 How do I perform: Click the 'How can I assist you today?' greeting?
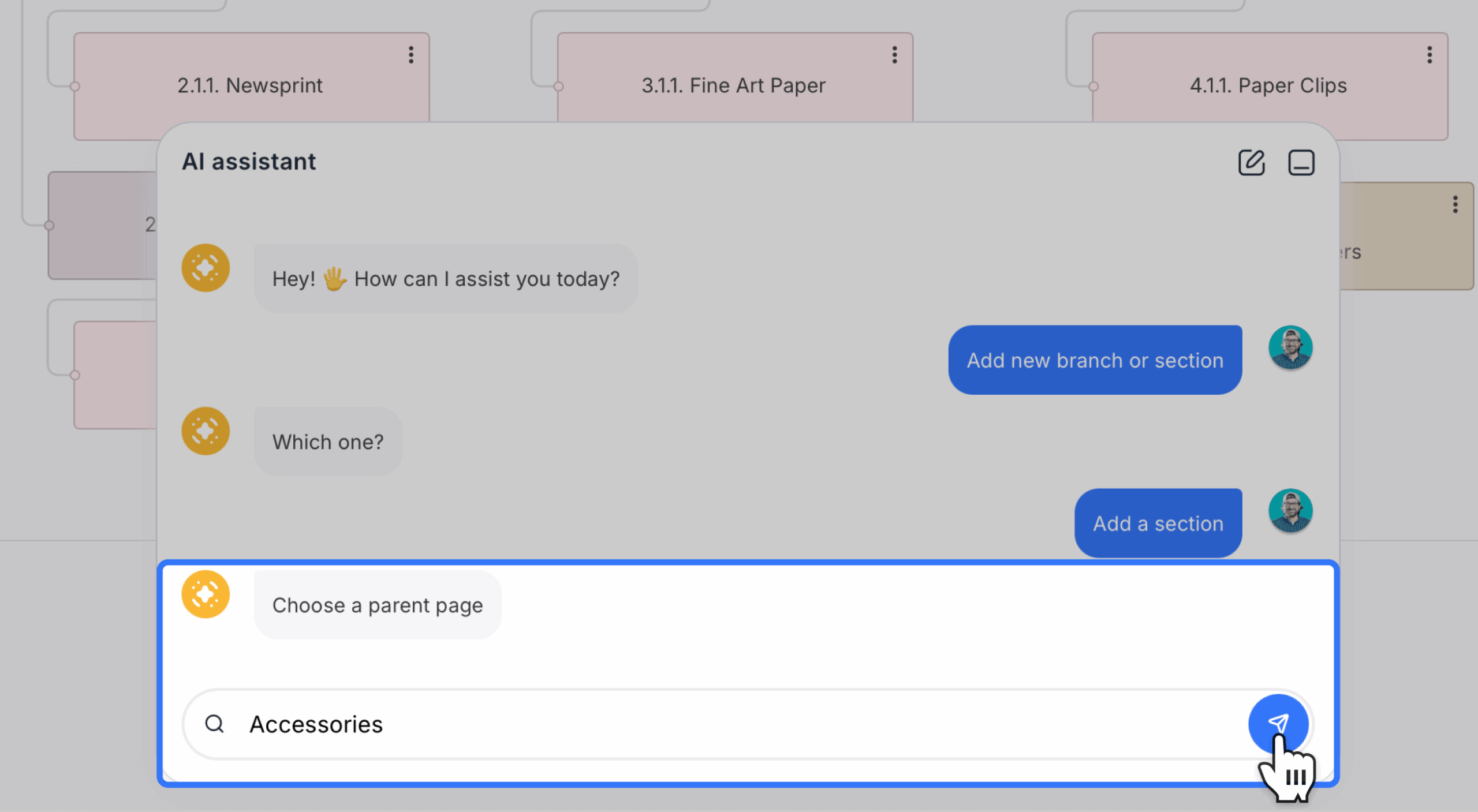coord(446,279)
